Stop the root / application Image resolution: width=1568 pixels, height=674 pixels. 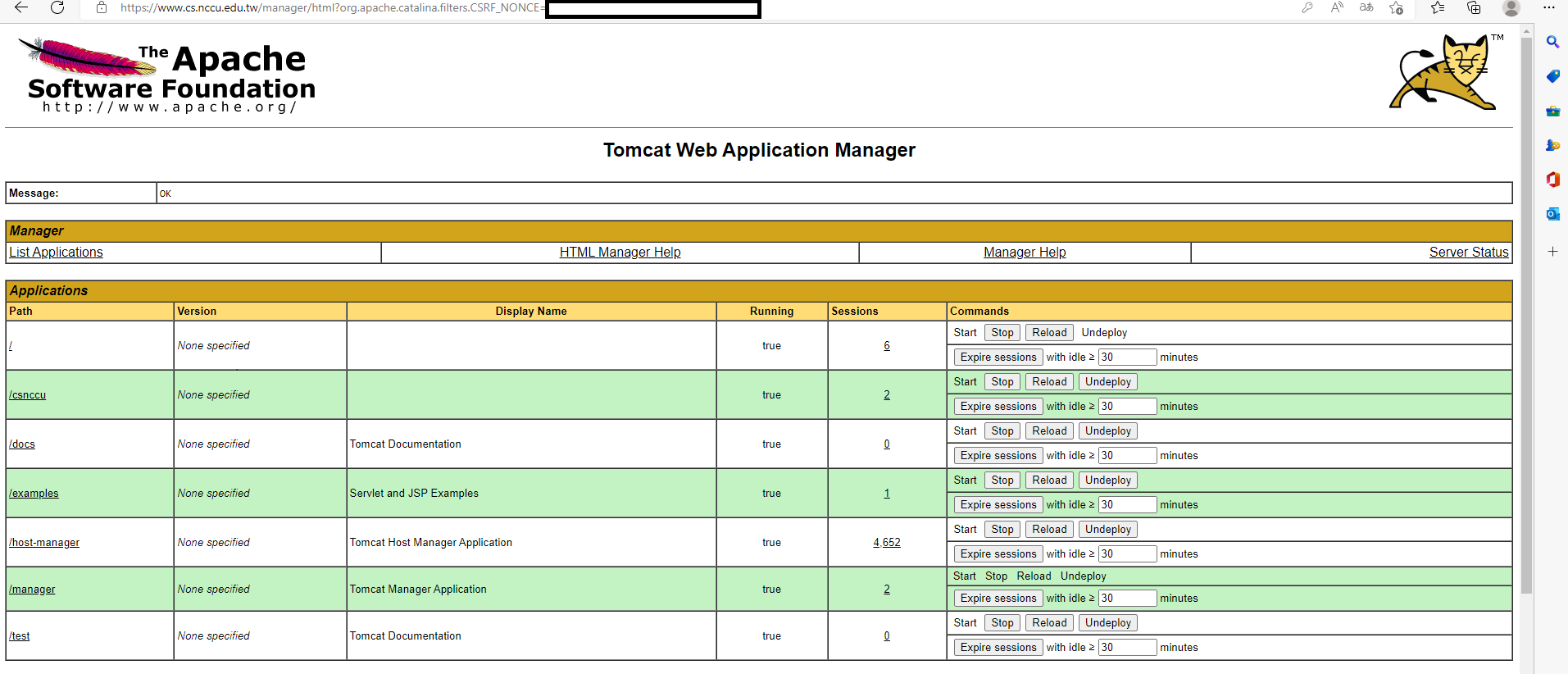[x=1002, y=332]
